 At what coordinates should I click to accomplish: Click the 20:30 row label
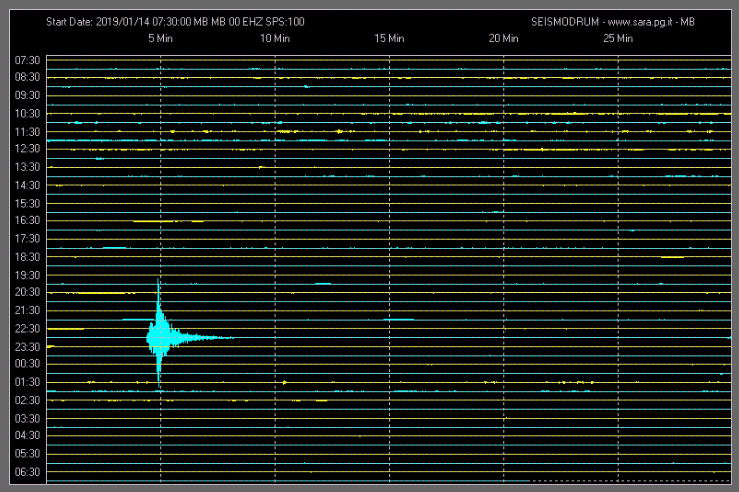(27, 292)
